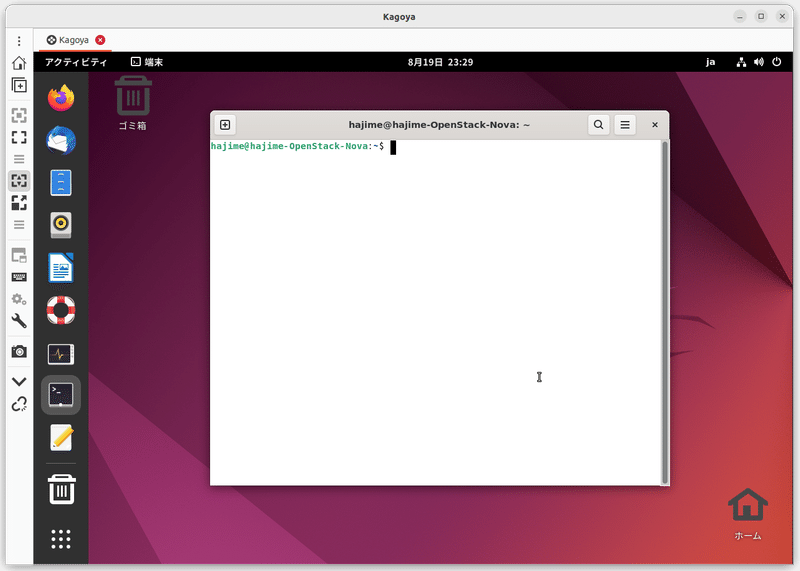Click the gears settings icon in sidebar
Image resolution: width=800 pixels, height=571 pixels.
[19, 299]
